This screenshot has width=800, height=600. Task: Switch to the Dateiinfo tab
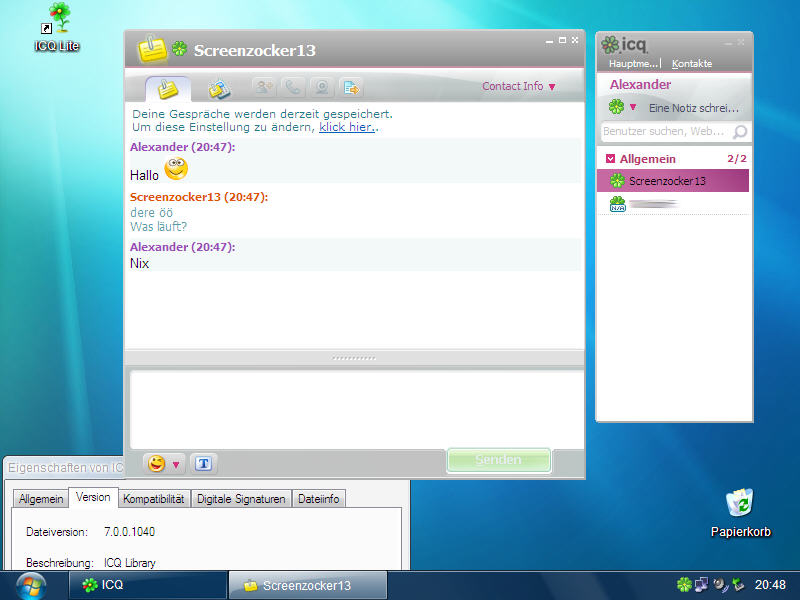[319, 498]
